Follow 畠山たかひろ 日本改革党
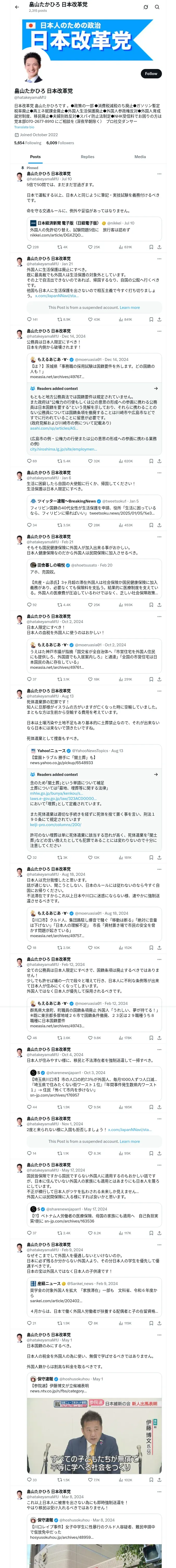The image size is (176, 1568). point(150,73)
